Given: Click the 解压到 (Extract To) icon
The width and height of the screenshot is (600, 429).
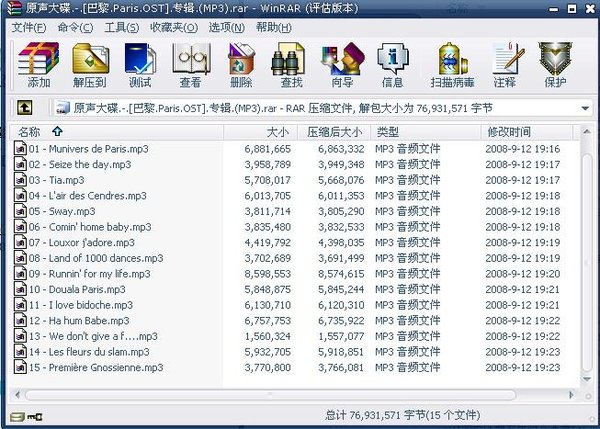Looking at the screenshot, I should pyautogui.click(x=90, y=65).
